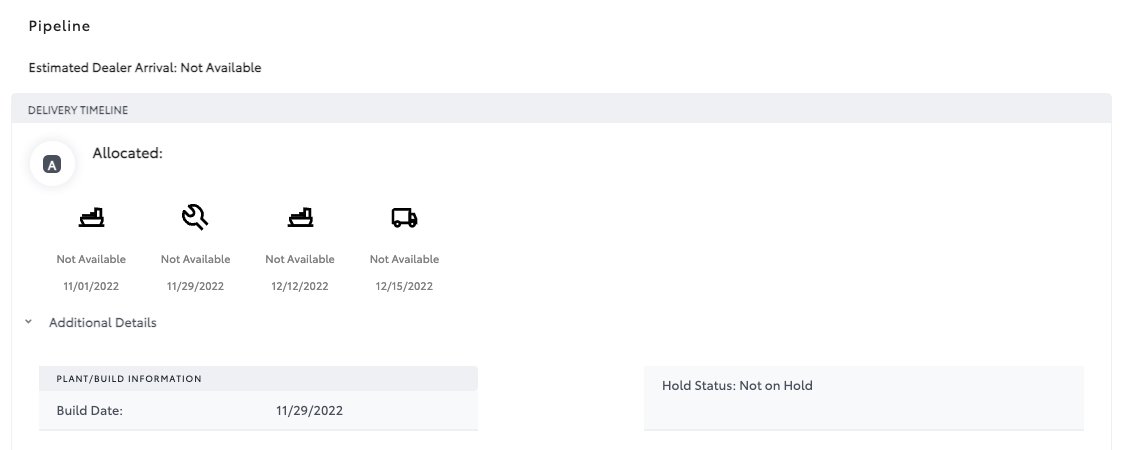Click Hold Status: Not on Hold
Viewport: 1129px width, 450px height.
point(737,385)
